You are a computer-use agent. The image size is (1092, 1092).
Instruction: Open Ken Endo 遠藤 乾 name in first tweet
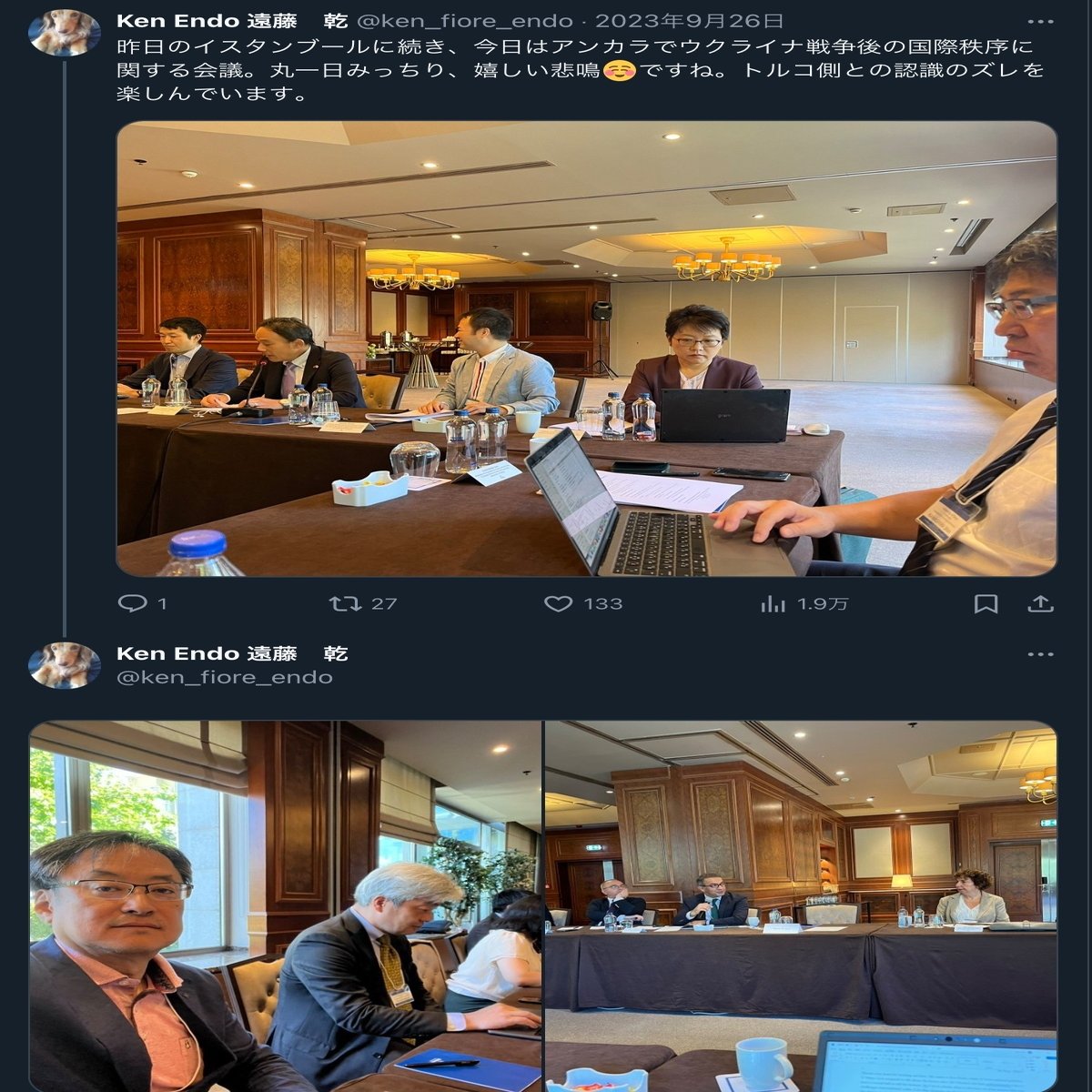click(x=232, y=20)
